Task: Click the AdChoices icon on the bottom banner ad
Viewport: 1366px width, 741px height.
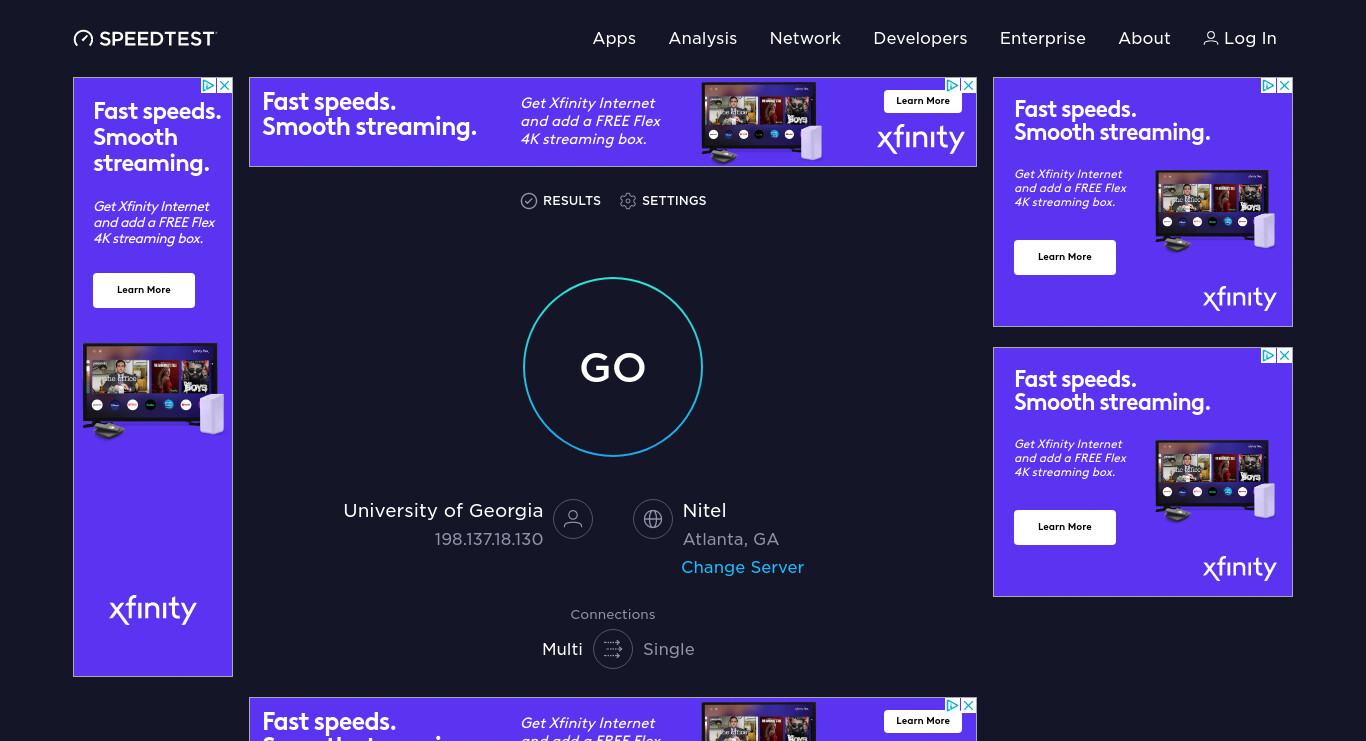Action: point(953,706)
